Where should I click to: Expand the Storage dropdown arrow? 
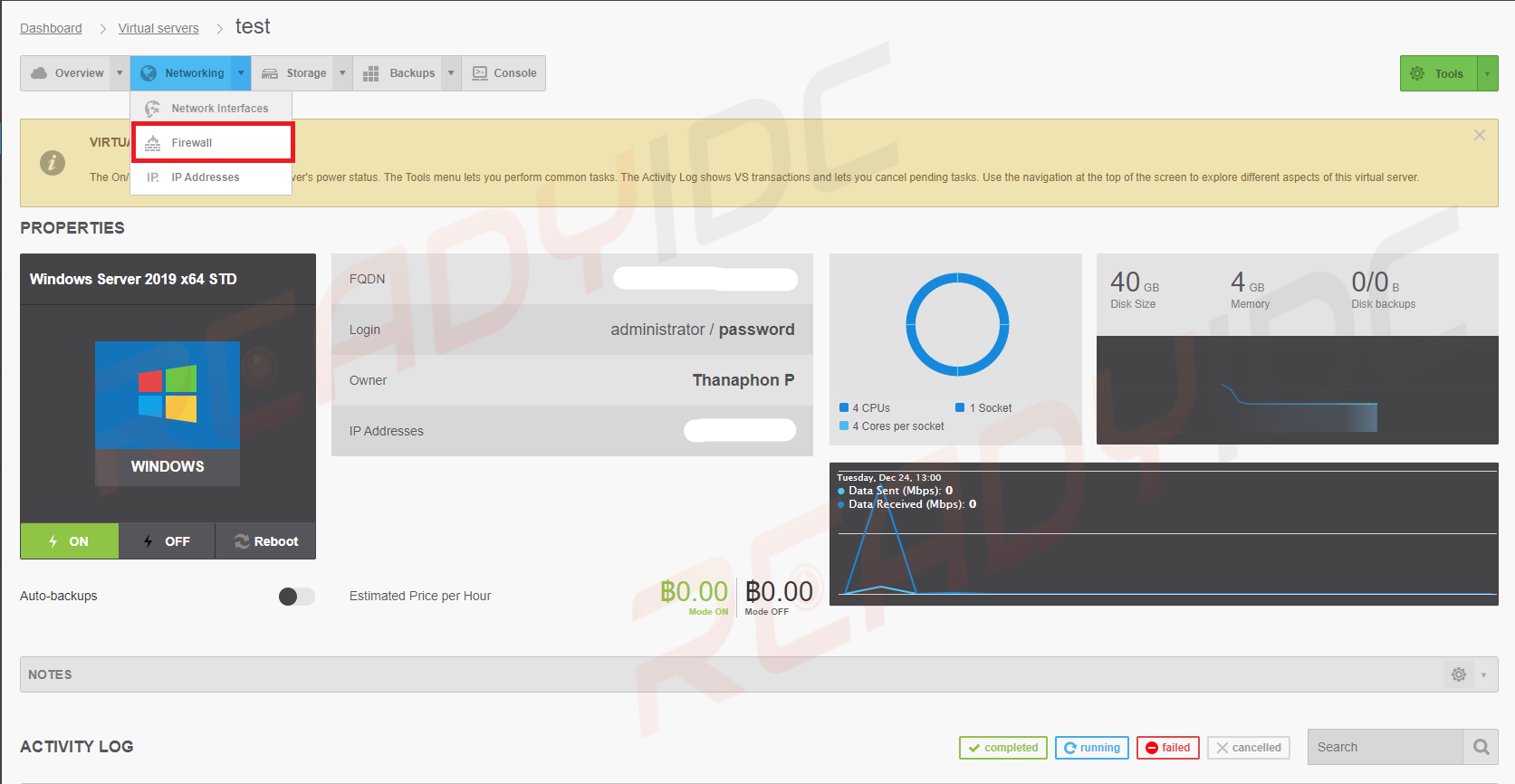(342, 73)
